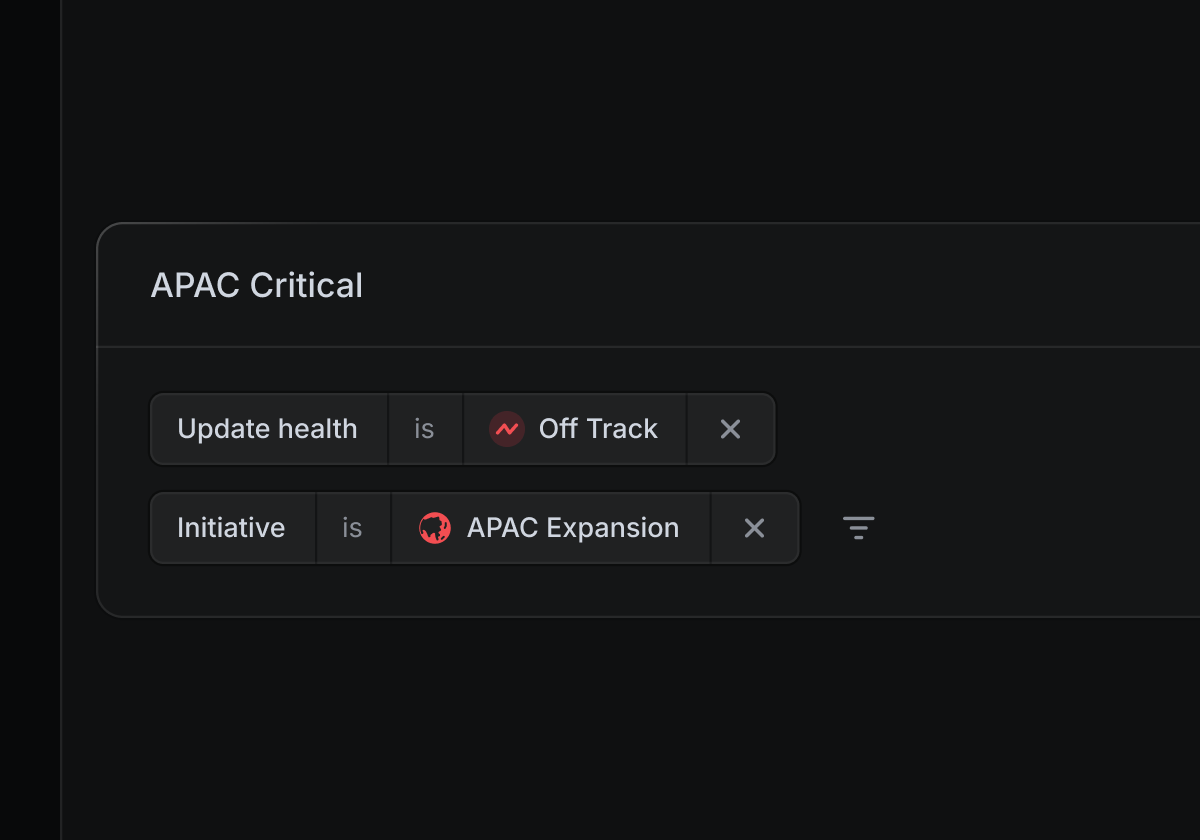Add another filter using the funnel-lines icon
This screenshot has height=840, width=1200.
click(858, 528)
